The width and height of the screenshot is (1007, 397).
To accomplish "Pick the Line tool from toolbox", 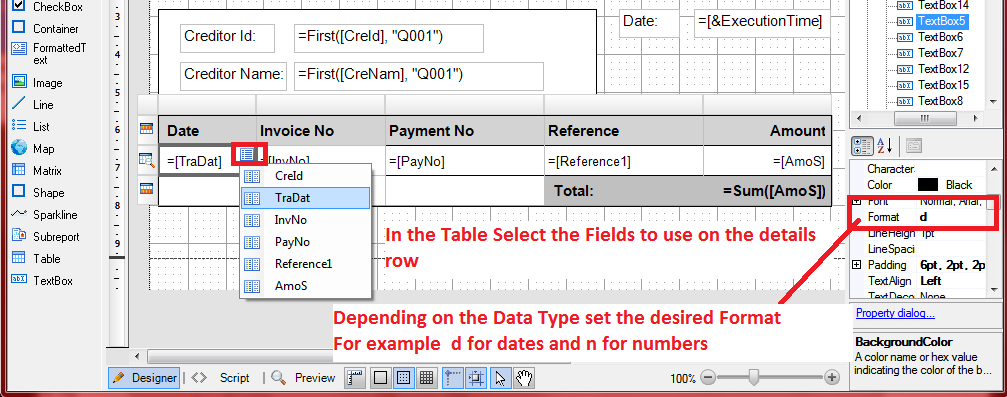I will [x=33, y=104].
